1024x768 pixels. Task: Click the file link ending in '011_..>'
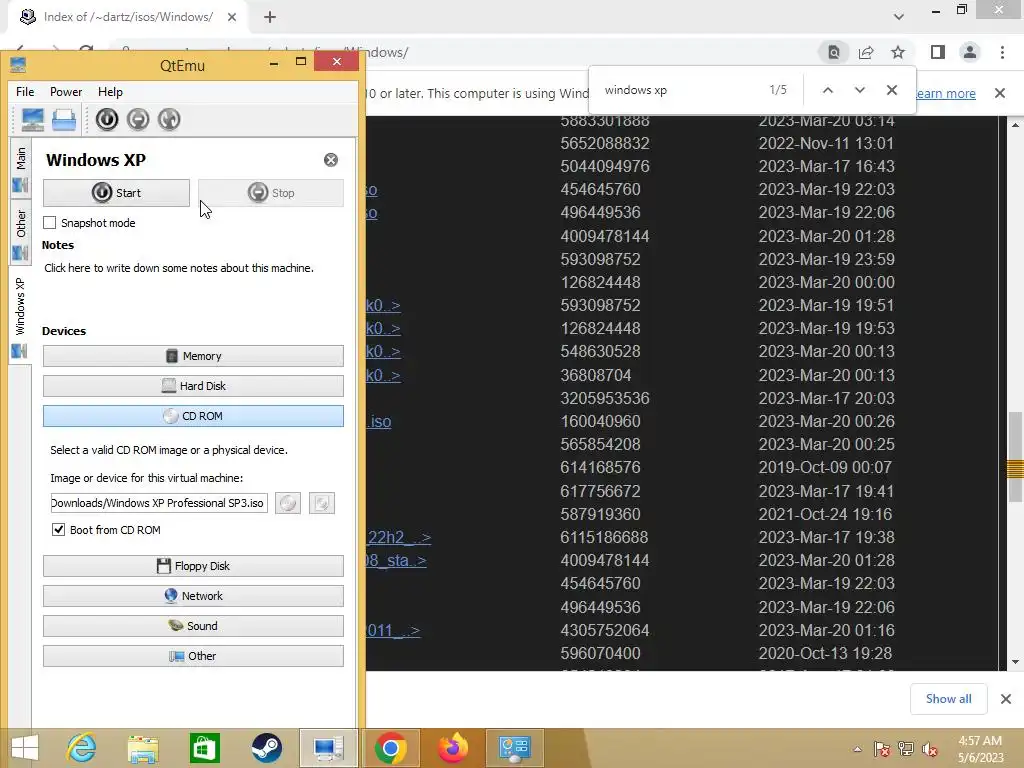click(x=393, y=630)
